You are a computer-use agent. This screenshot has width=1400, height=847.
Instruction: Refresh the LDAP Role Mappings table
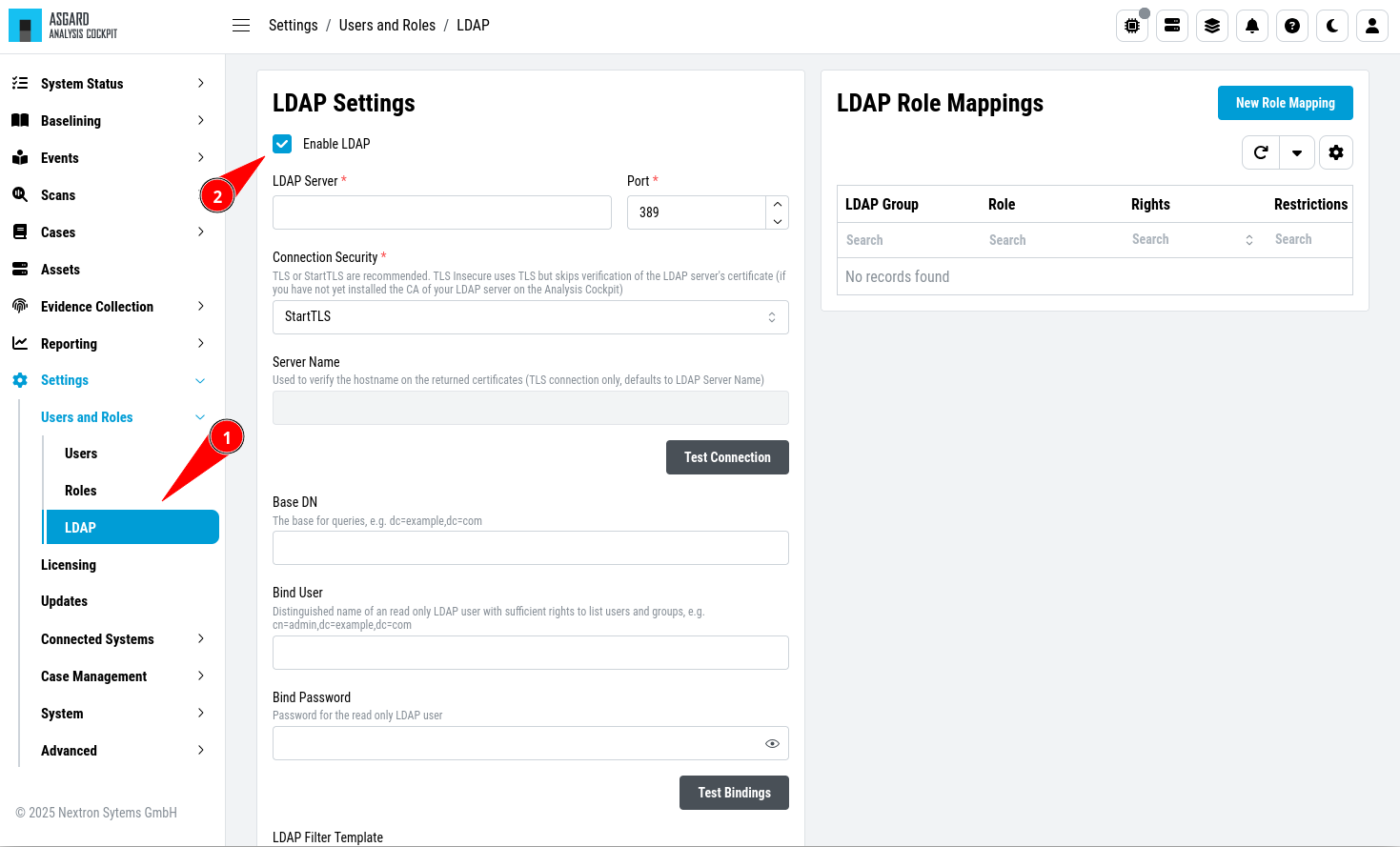point(1260,152)
